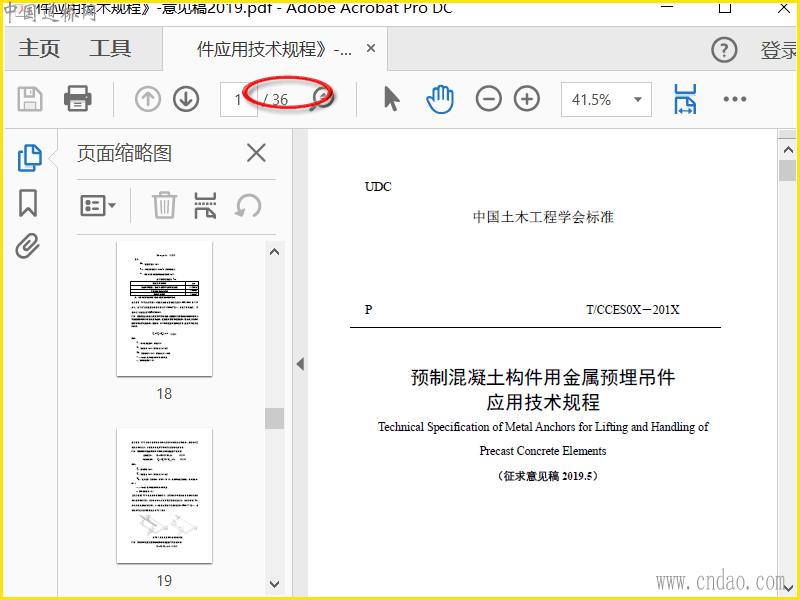
Task: Collapse navigation pane with left triangle
Action: (x=300, y=364)
